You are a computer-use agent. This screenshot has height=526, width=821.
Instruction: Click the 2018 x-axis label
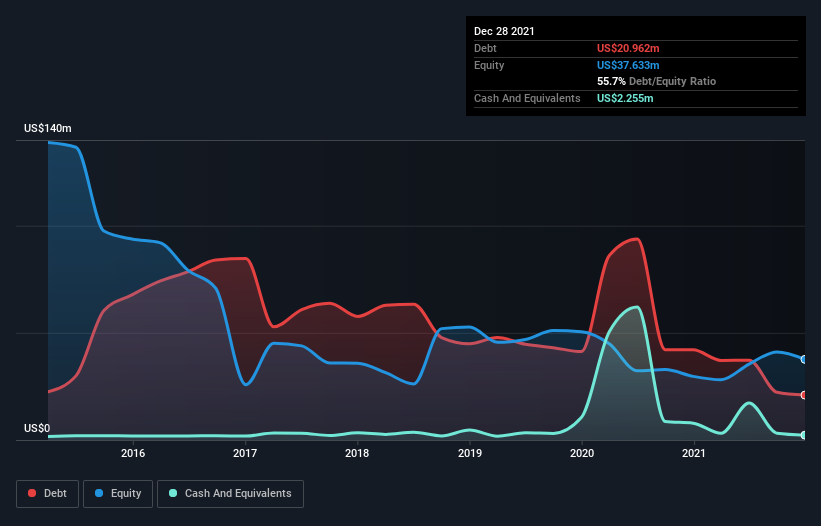(x=357, y=453)
